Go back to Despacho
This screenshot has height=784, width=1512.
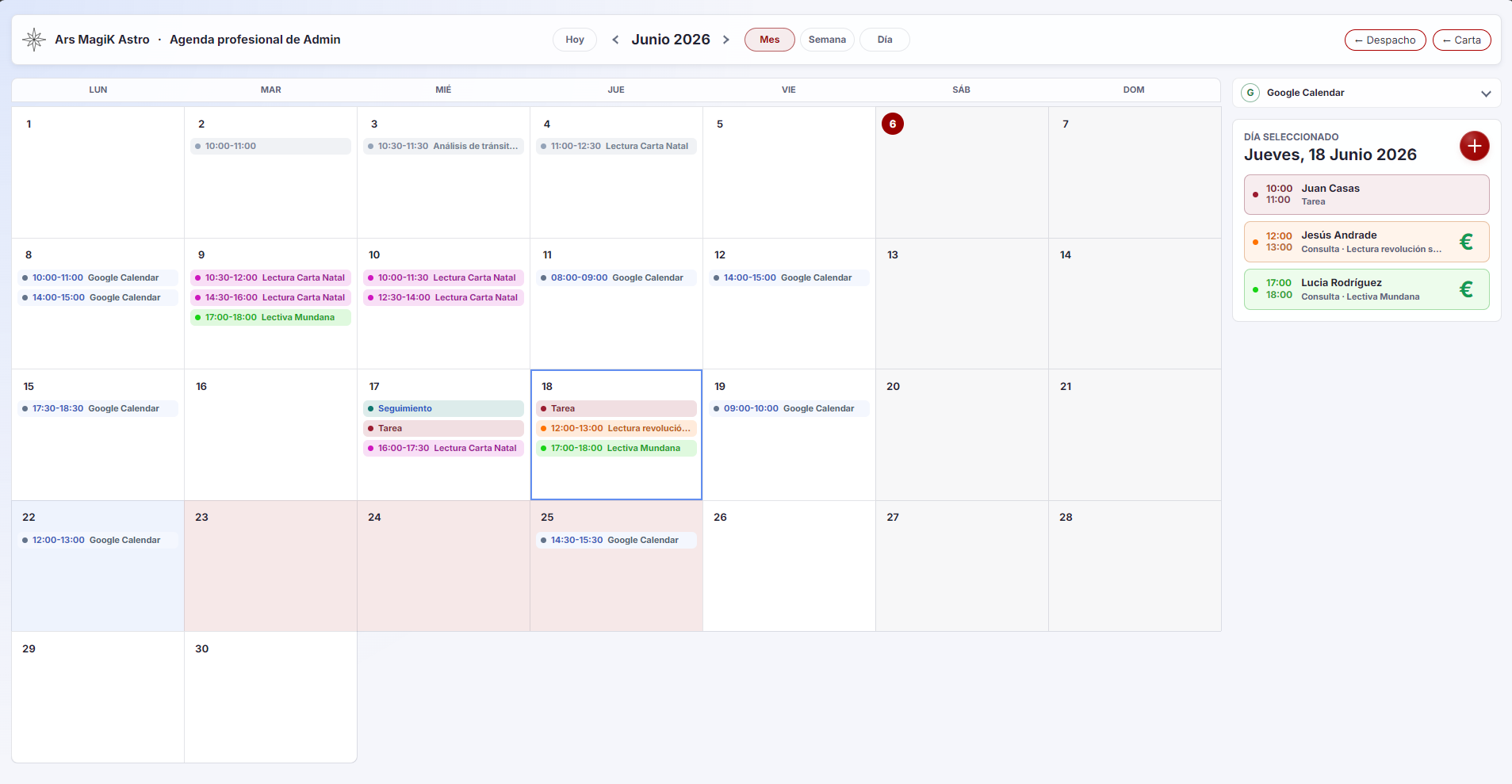(x=1385, y=40)
